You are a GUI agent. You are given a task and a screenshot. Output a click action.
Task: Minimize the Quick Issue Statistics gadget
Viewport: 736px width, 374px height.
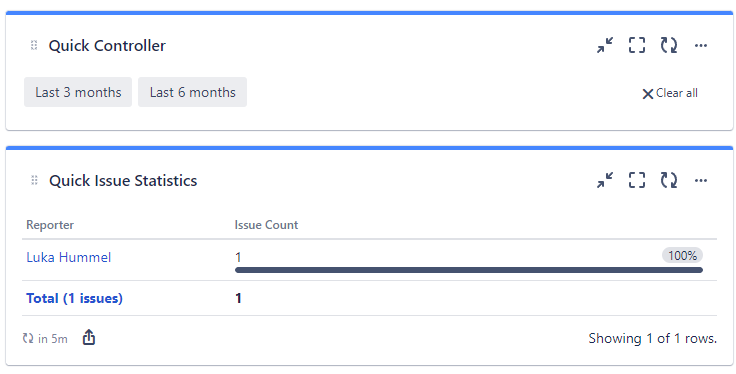(605, 180)
